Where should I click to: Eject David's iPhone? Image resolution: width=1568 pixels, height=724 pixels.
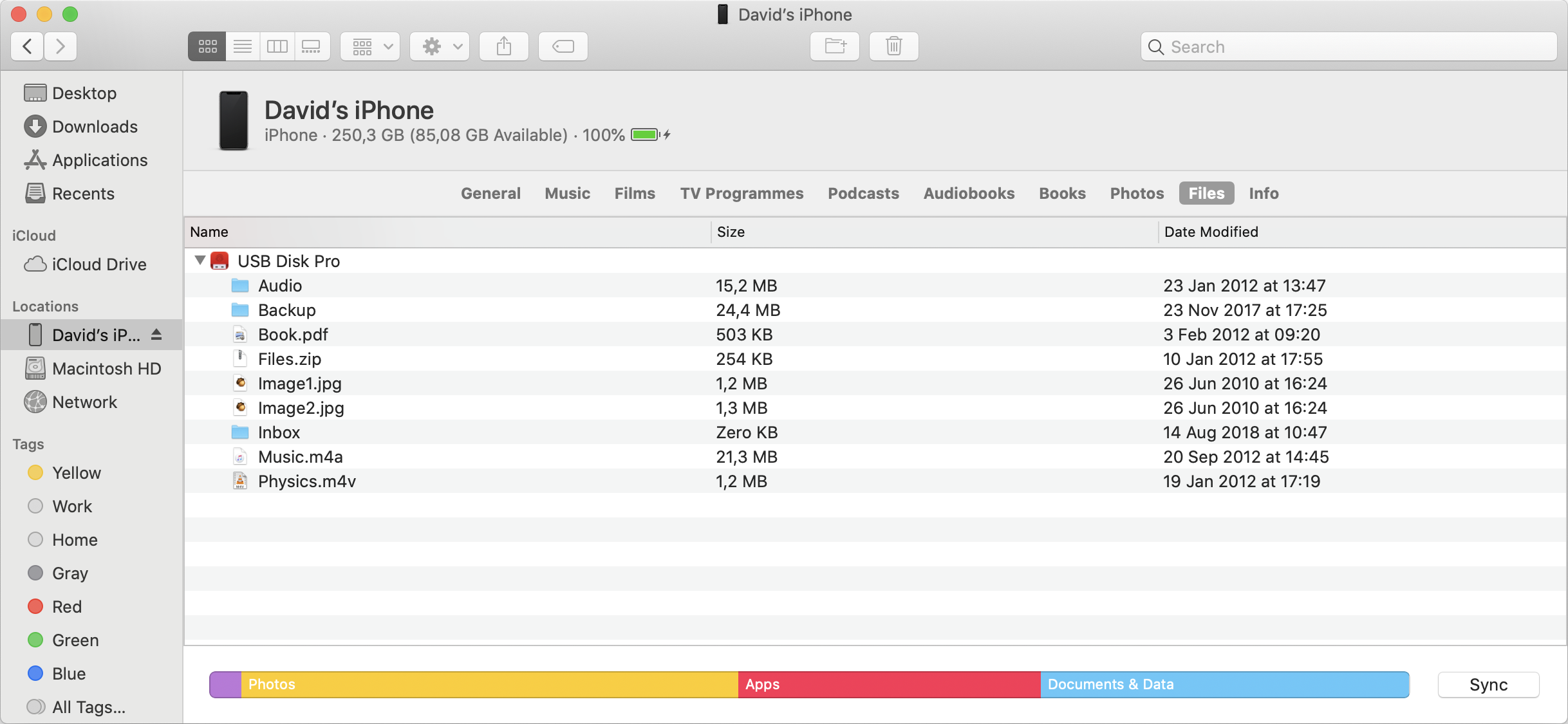point(156,335)
